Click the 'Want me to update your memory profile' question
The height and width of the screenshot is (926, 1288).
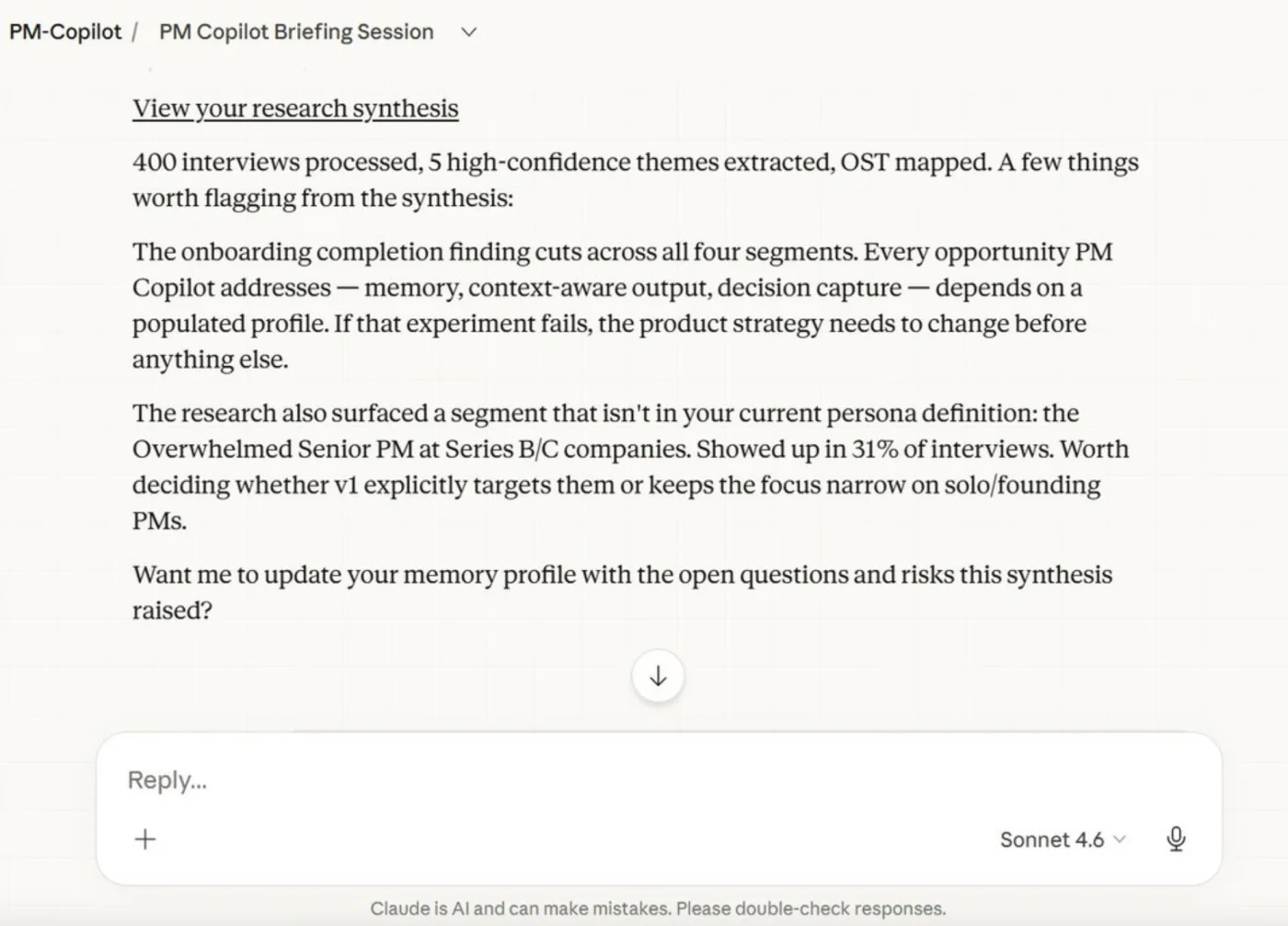pyautogui.click(x=623, y=592)
